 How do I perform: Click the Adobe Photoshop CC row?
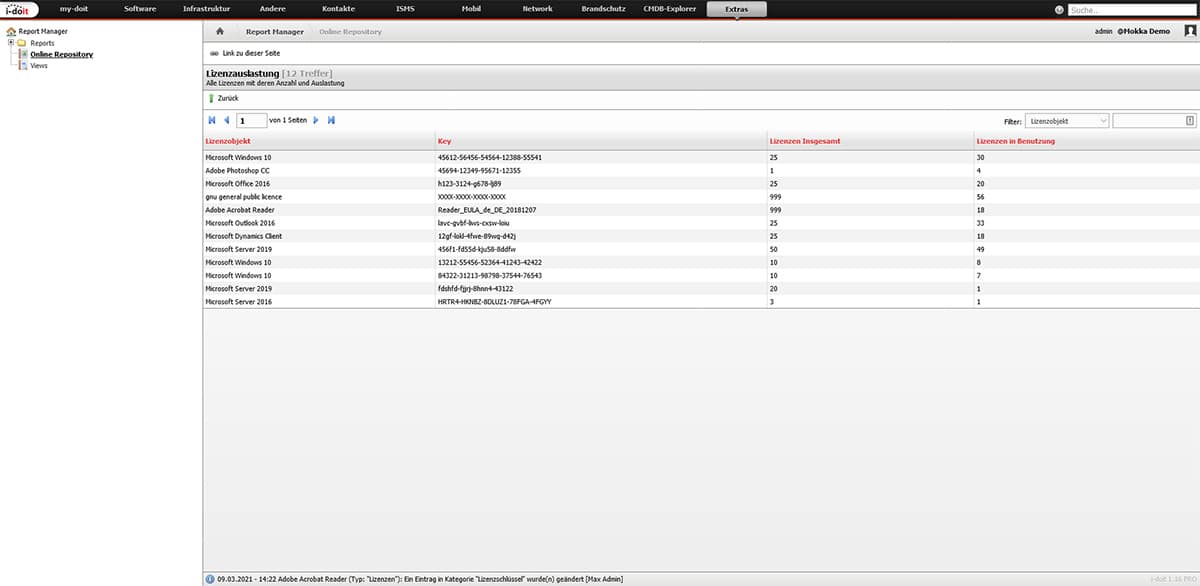tap(700, 171)
